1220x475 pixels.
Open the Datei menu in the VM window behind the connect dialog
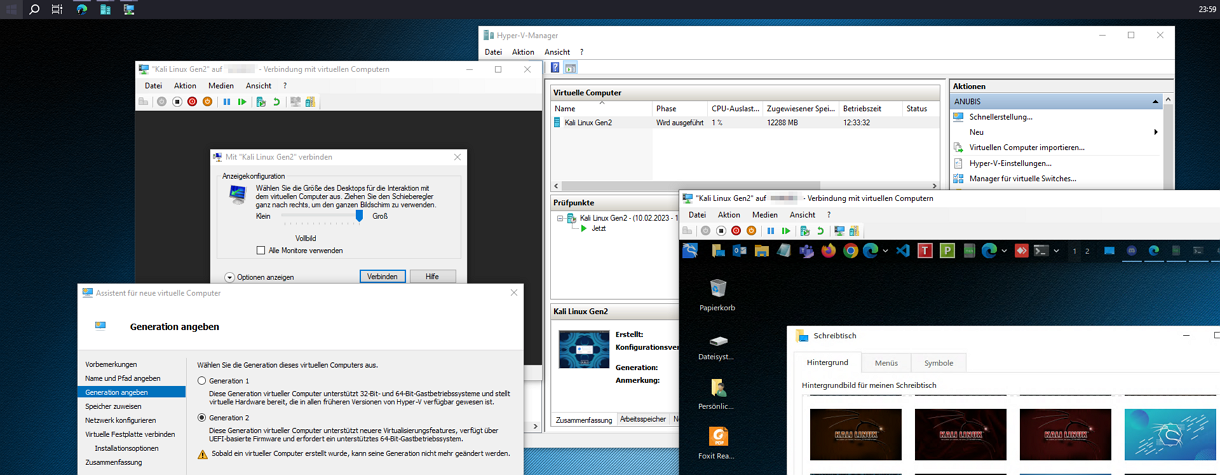pyautogui.click(x=153, y=86)
